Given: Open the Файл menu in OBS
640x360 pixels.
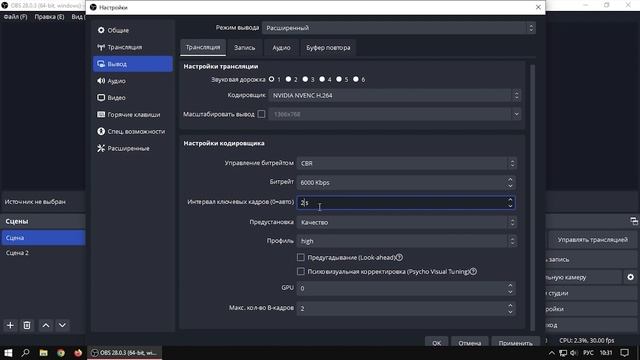Looking at the screenshot, I should (x=16, y=17).
